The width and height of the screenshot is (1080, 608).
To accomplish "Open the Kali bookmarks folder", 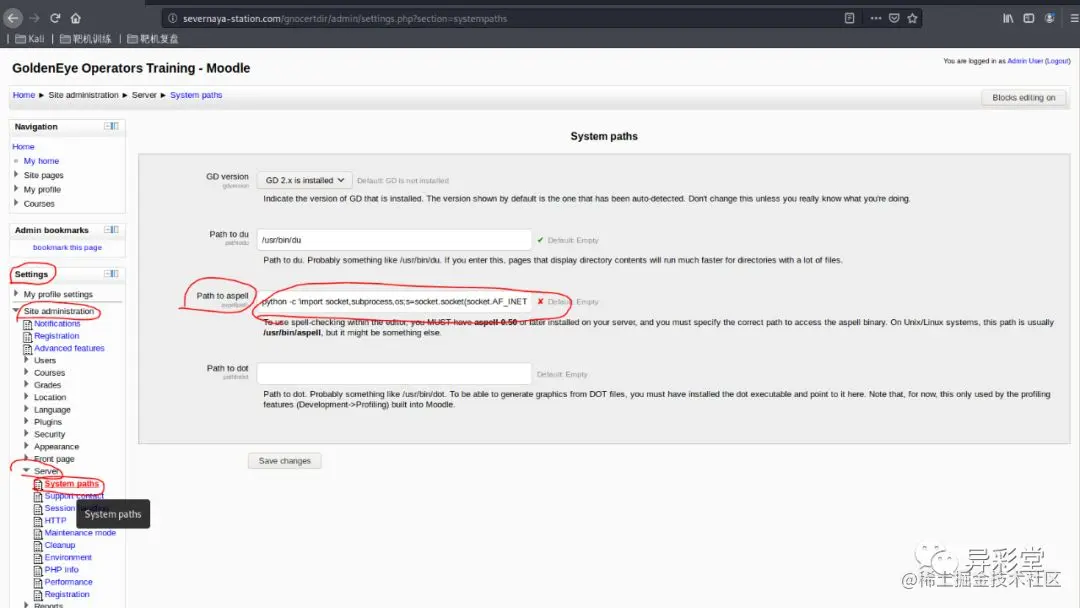I will tap(30, 39).
